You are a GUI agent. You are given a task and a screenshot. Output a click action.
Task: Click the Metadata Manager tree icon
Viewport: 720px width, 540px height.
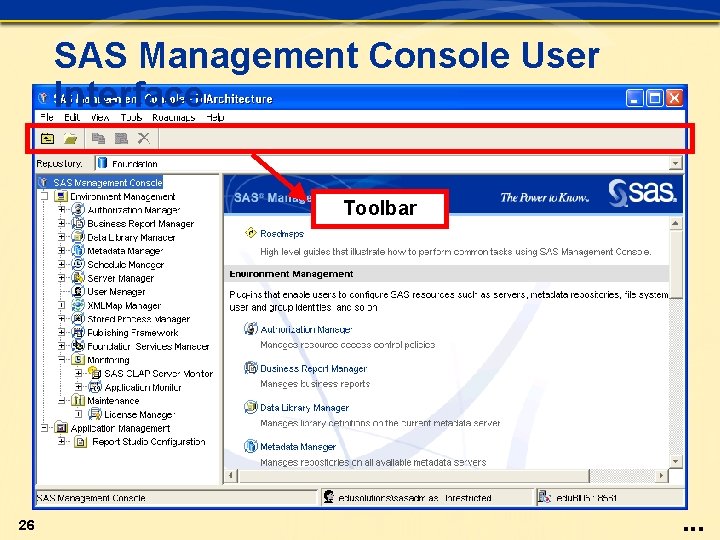[78, 251]
